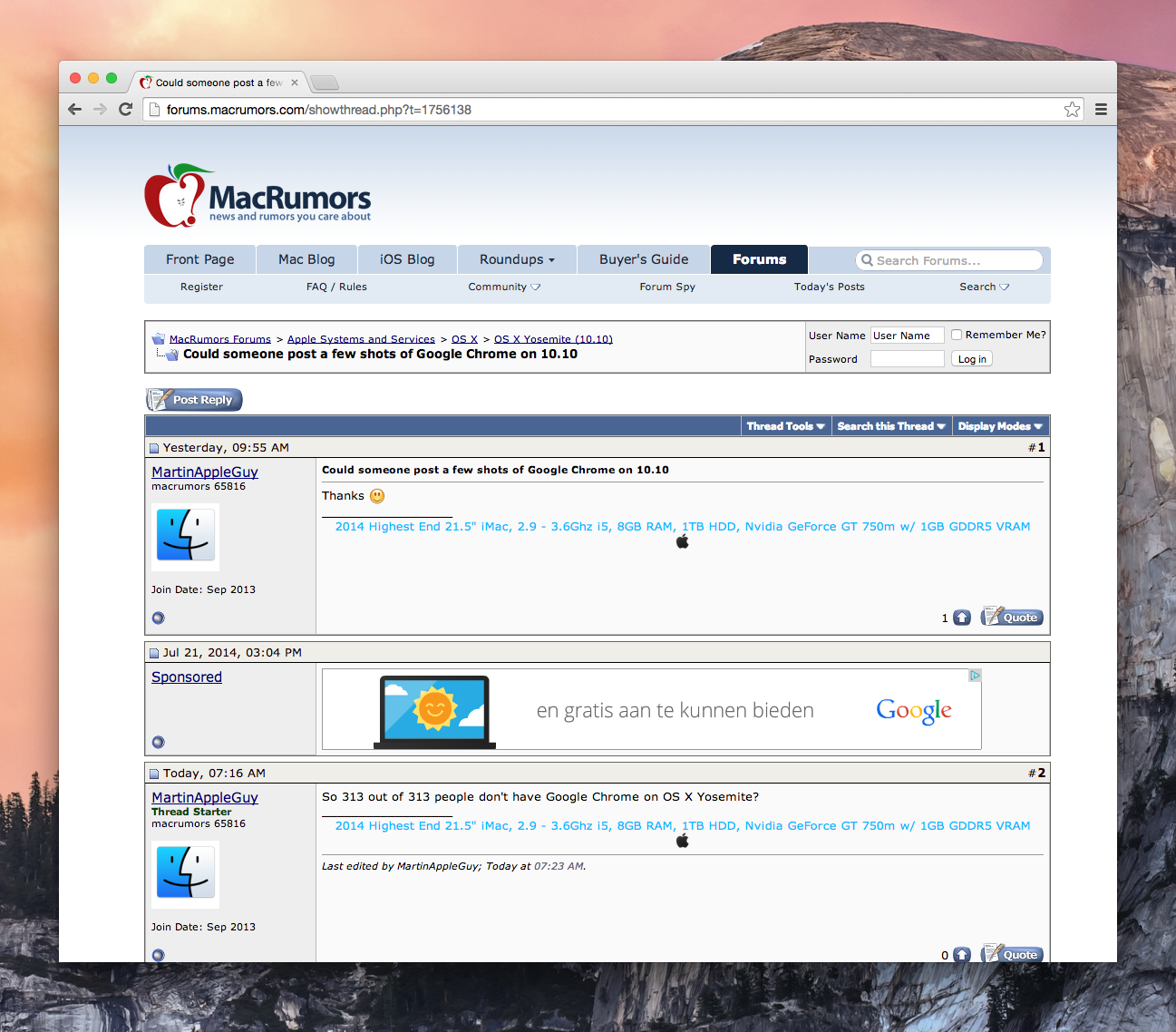1176x1032 pixels.
Task: Click the AdChoices icon on the Google ad
Action: (x=975, y=676)
